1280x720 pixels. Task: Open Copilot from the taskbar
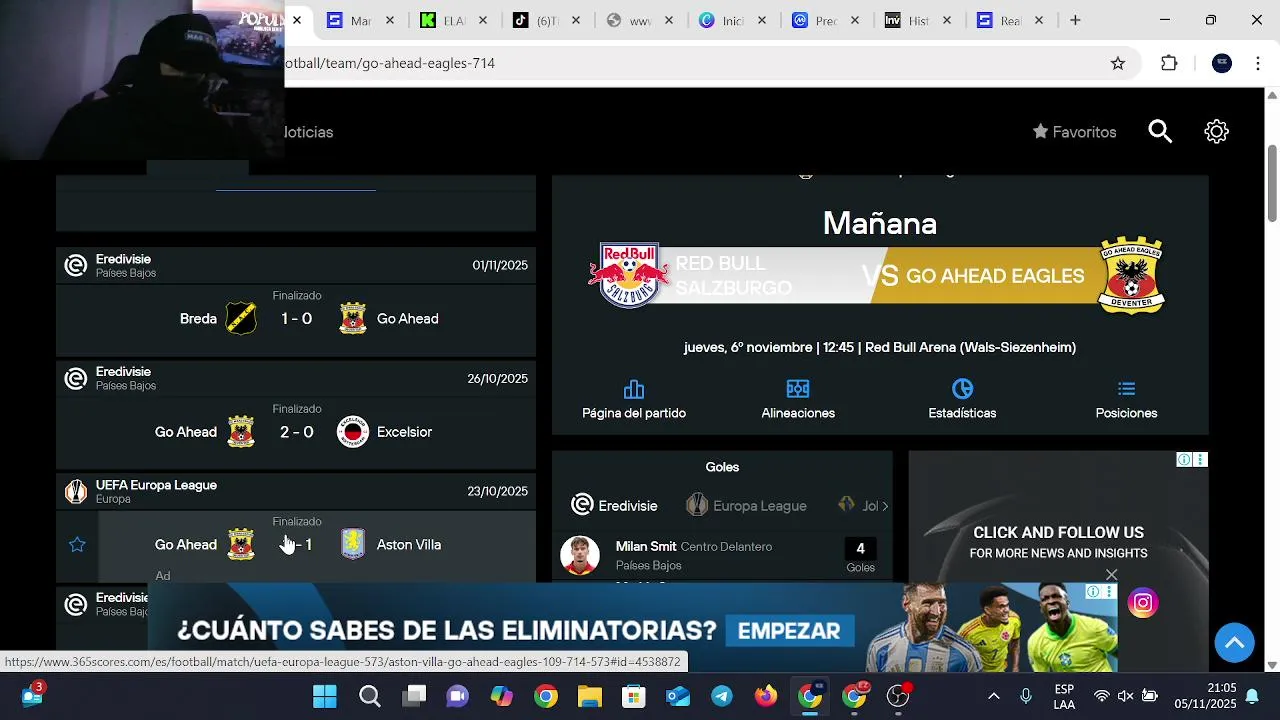click(502, 696)
